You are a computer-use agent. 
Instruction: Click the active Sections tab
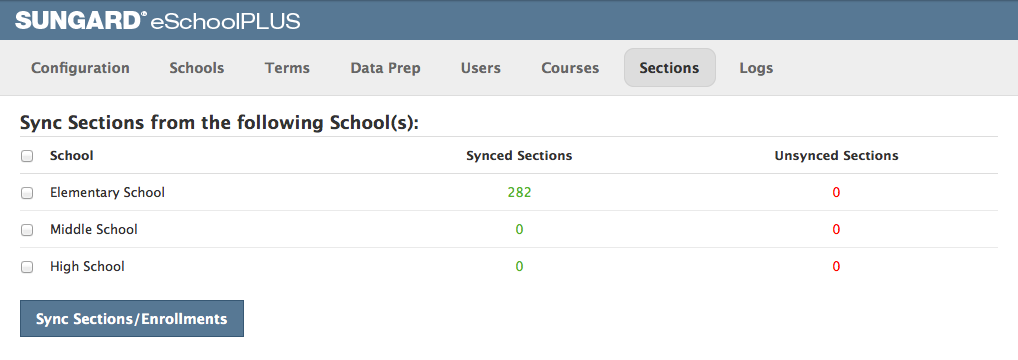669,68
